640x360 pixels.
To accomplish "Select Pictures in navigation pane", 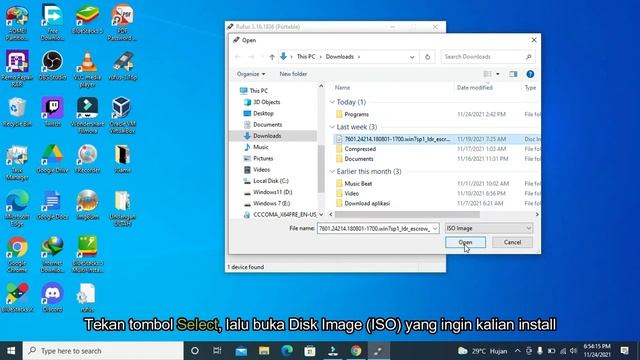I will [x=263, y=158].
